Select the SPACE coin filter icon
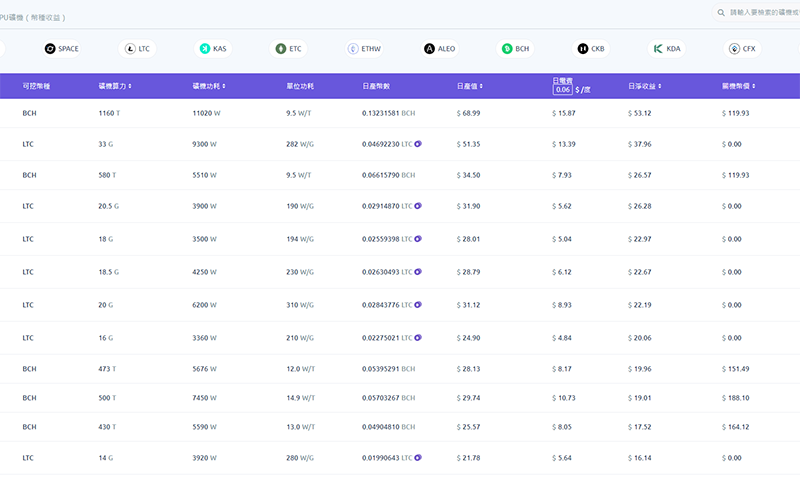This screenshot has width=800, height=477. pyautogui.click(x=50, y=48)
